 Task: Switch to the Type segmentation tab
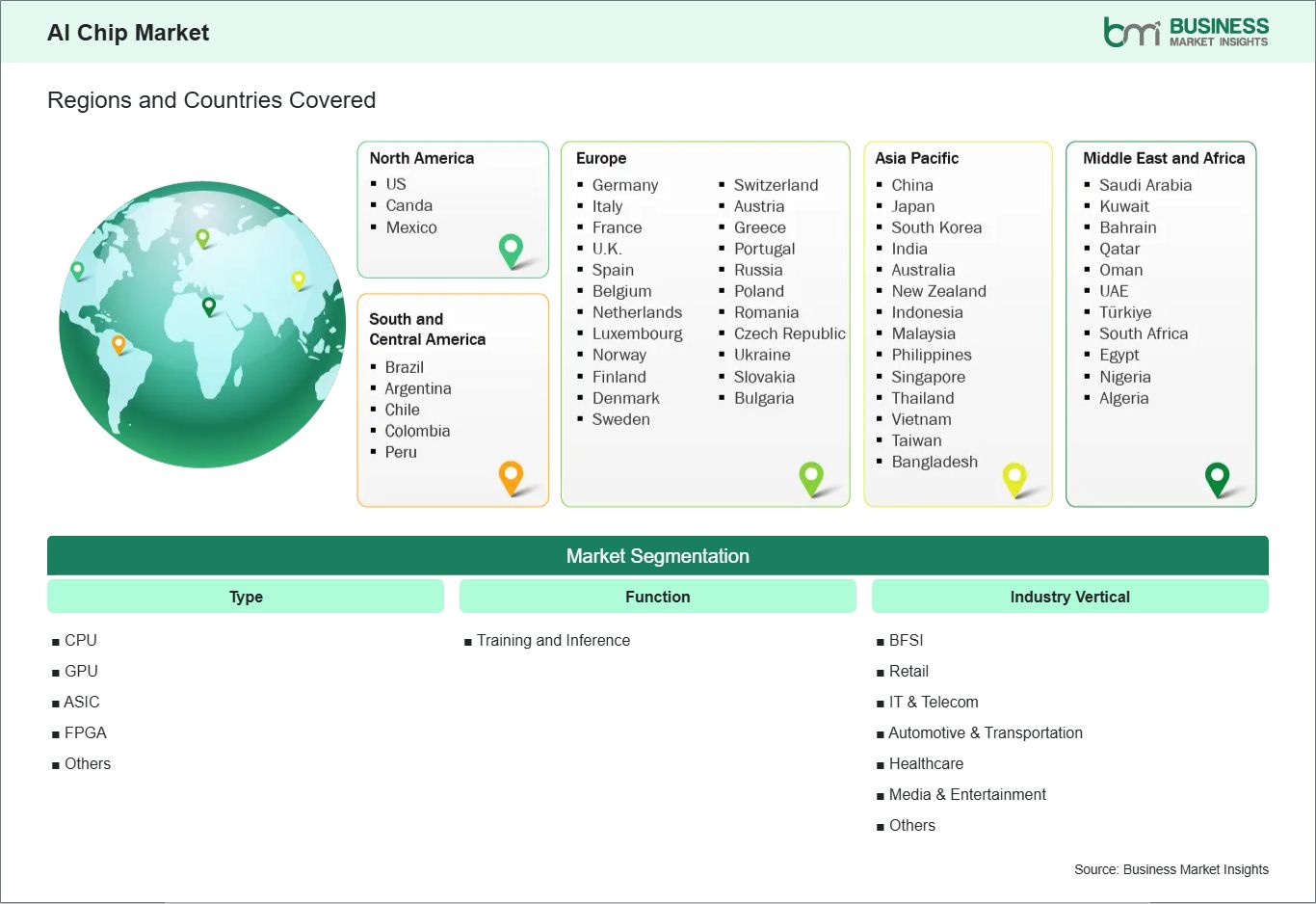(x=246, y=596)
